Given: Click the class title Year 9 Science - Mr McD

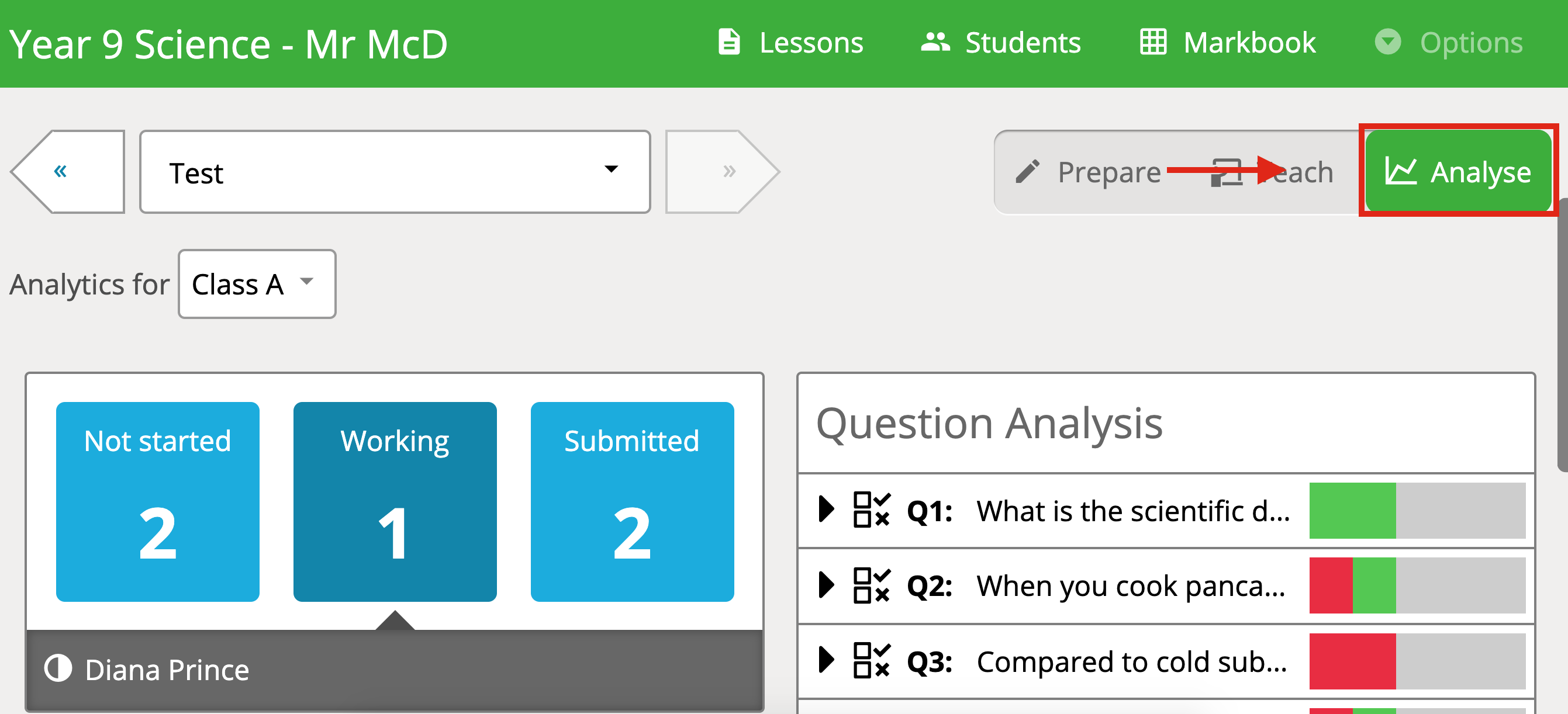Looking at the screenshot, I should (x=229, y=44).
